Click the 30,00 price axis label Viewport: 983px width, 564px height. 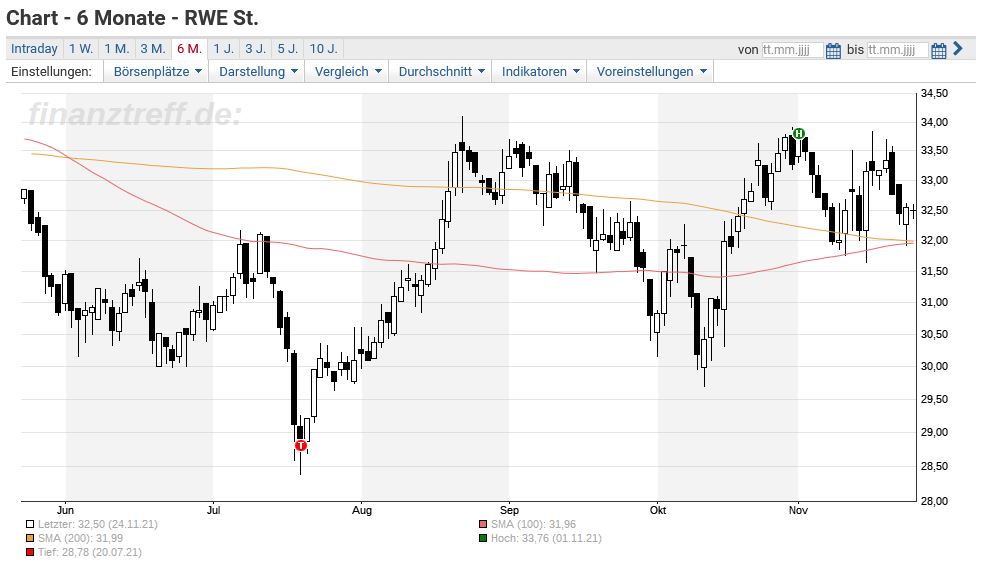[934, 366]
